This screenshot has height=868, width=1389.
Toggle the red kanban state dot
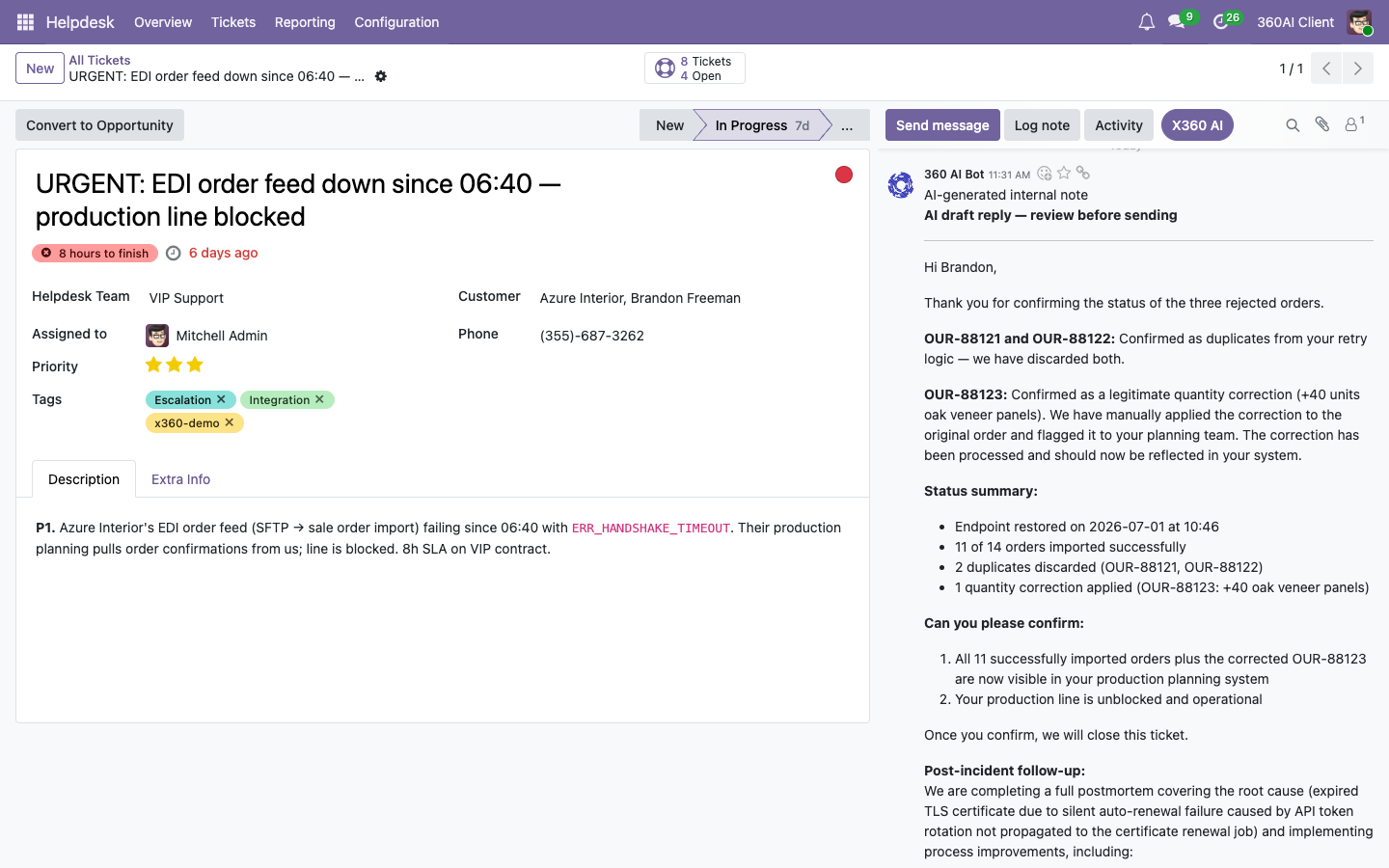click(844, 175)
